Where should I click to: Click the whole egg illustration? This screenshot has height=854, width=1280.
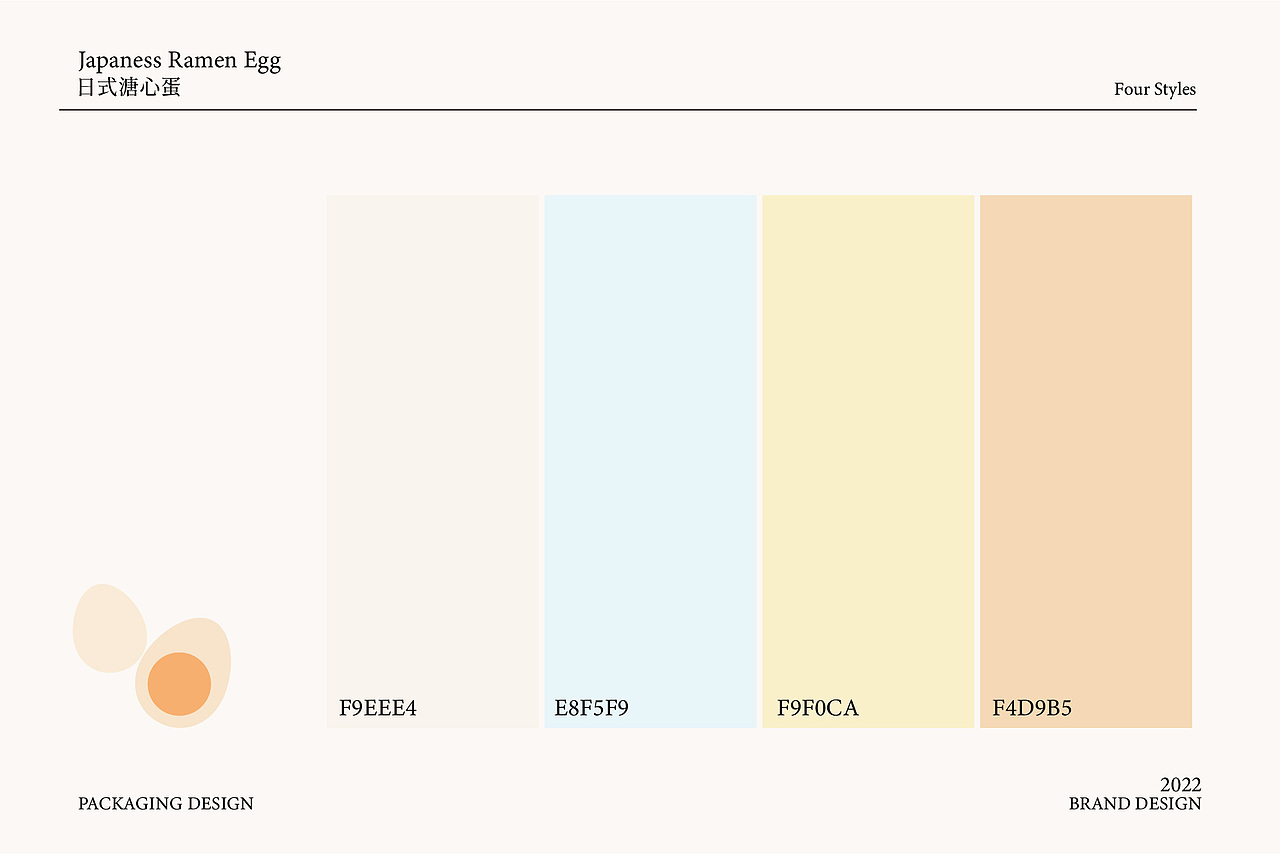[110, 628]
